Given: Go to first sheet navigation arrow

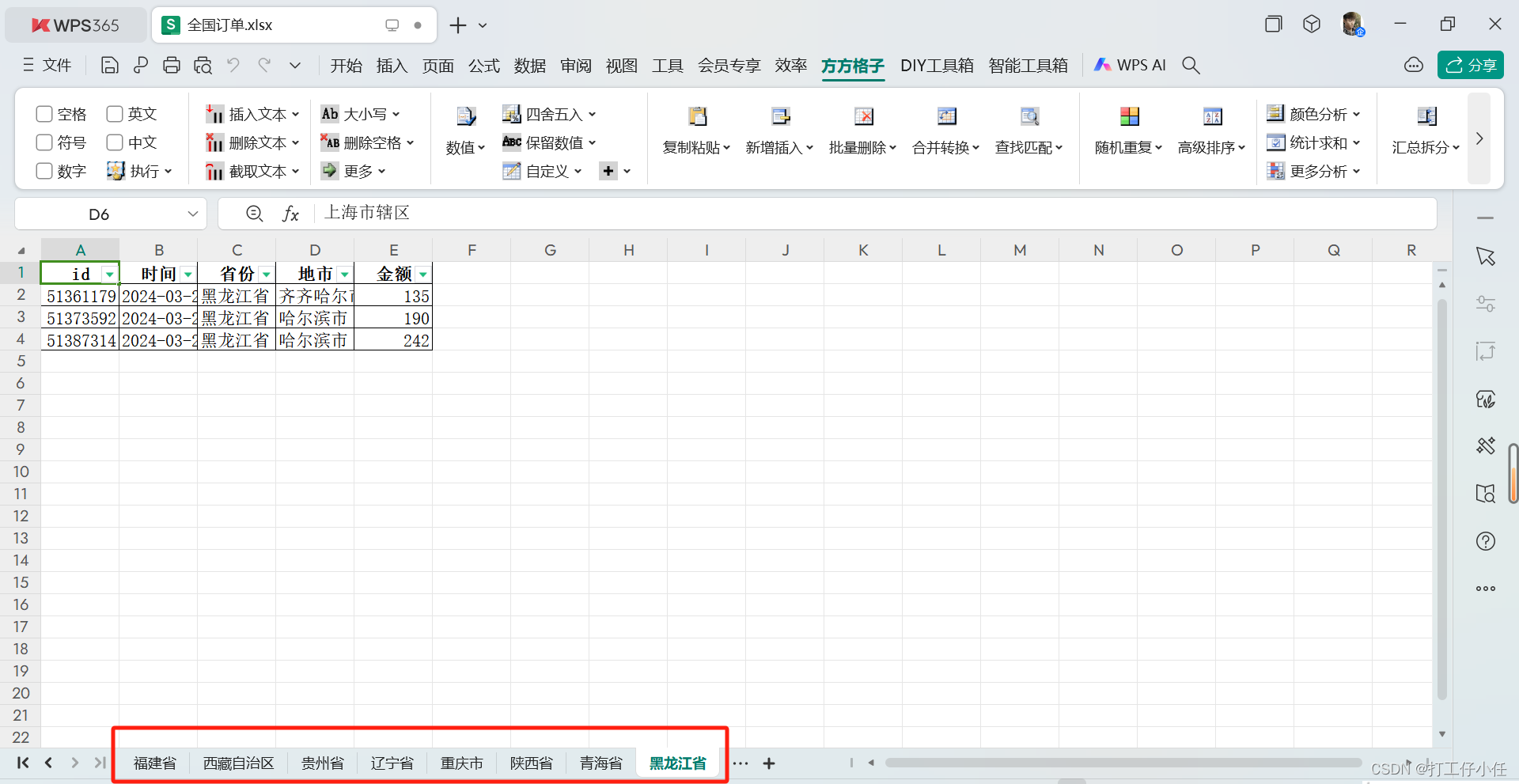Looking at the screenshot, I should pyautogui.click(x=23, y=763).
